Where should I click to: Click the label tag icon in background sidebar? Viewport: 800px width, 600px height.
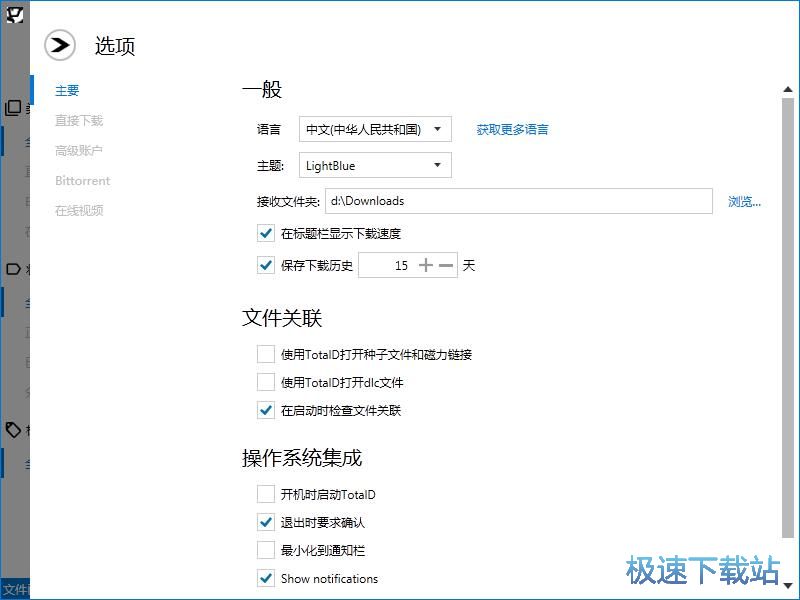(x=13, y=269)
